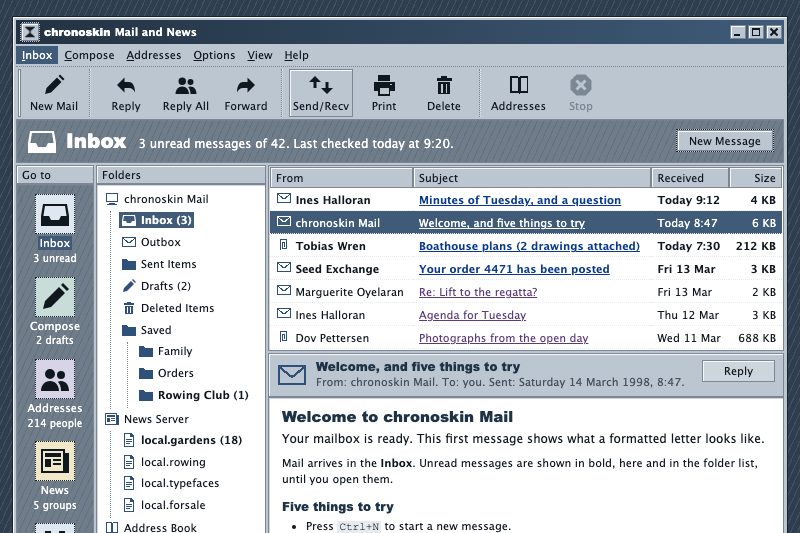800x533 pixels.
Task: Open 'Boathouse plans (2 drawings attached)' link
Action: 529,246
